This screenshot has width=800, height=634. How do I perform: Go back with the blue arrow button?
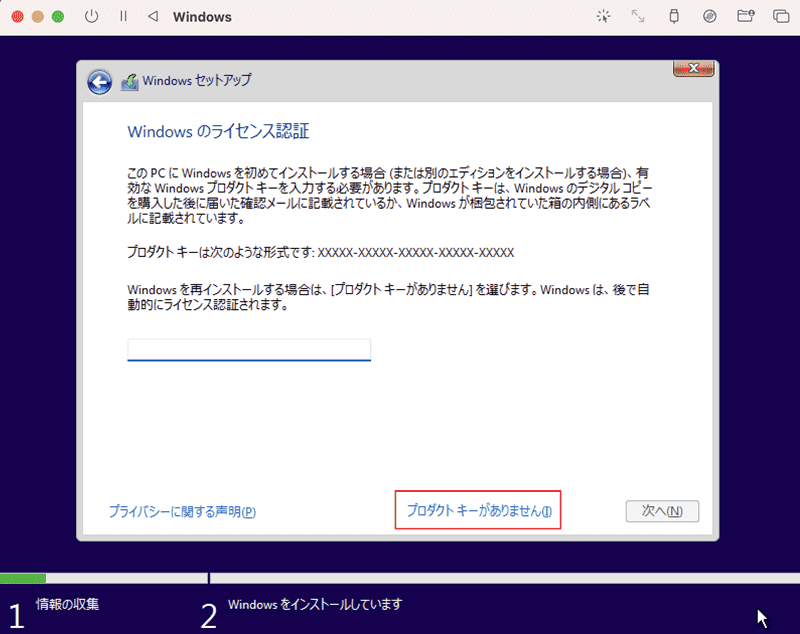pos(99,82)
